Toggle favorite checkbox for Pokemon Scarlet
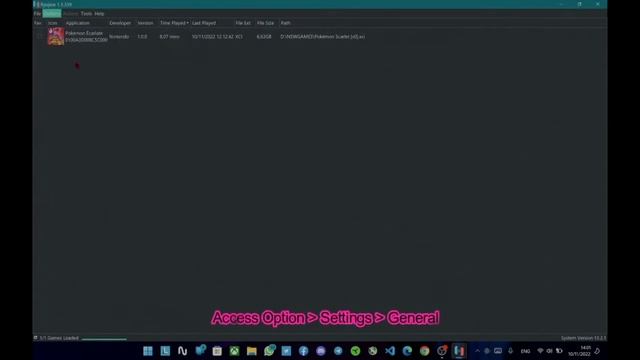 pyautogui.click(x=40, y=36)
